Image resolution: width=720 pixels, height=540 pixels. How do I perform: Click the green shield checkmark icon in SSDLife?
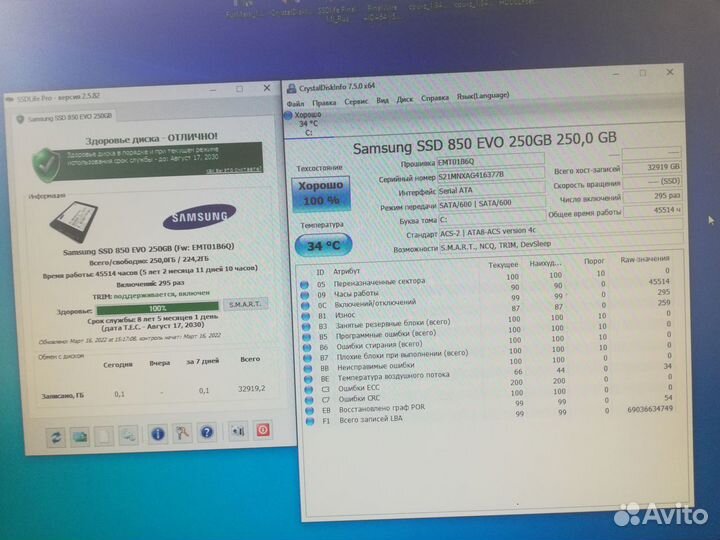coord(46,165)
